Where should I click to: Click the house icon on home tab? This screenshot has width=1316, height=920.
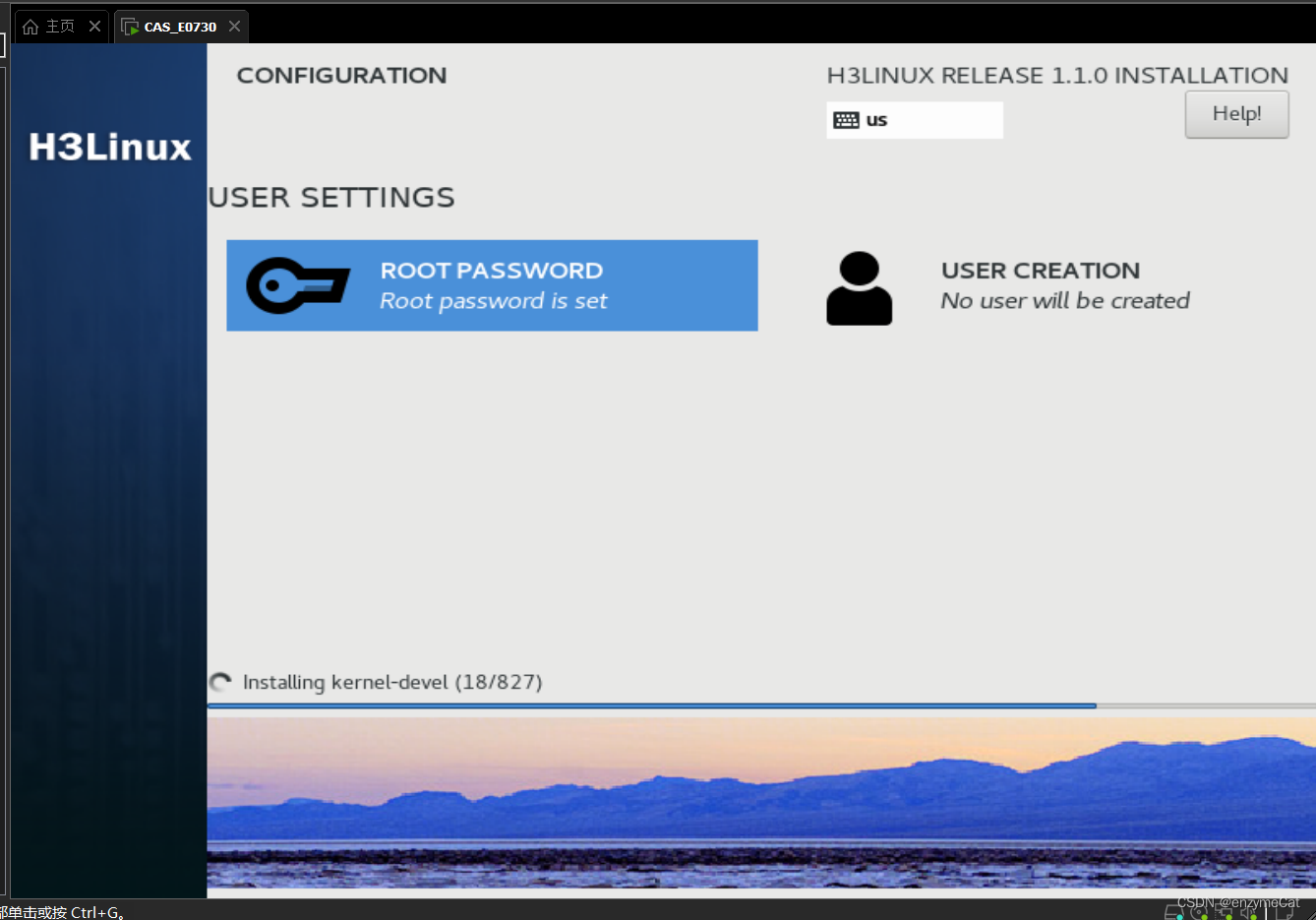click(30, 27)
